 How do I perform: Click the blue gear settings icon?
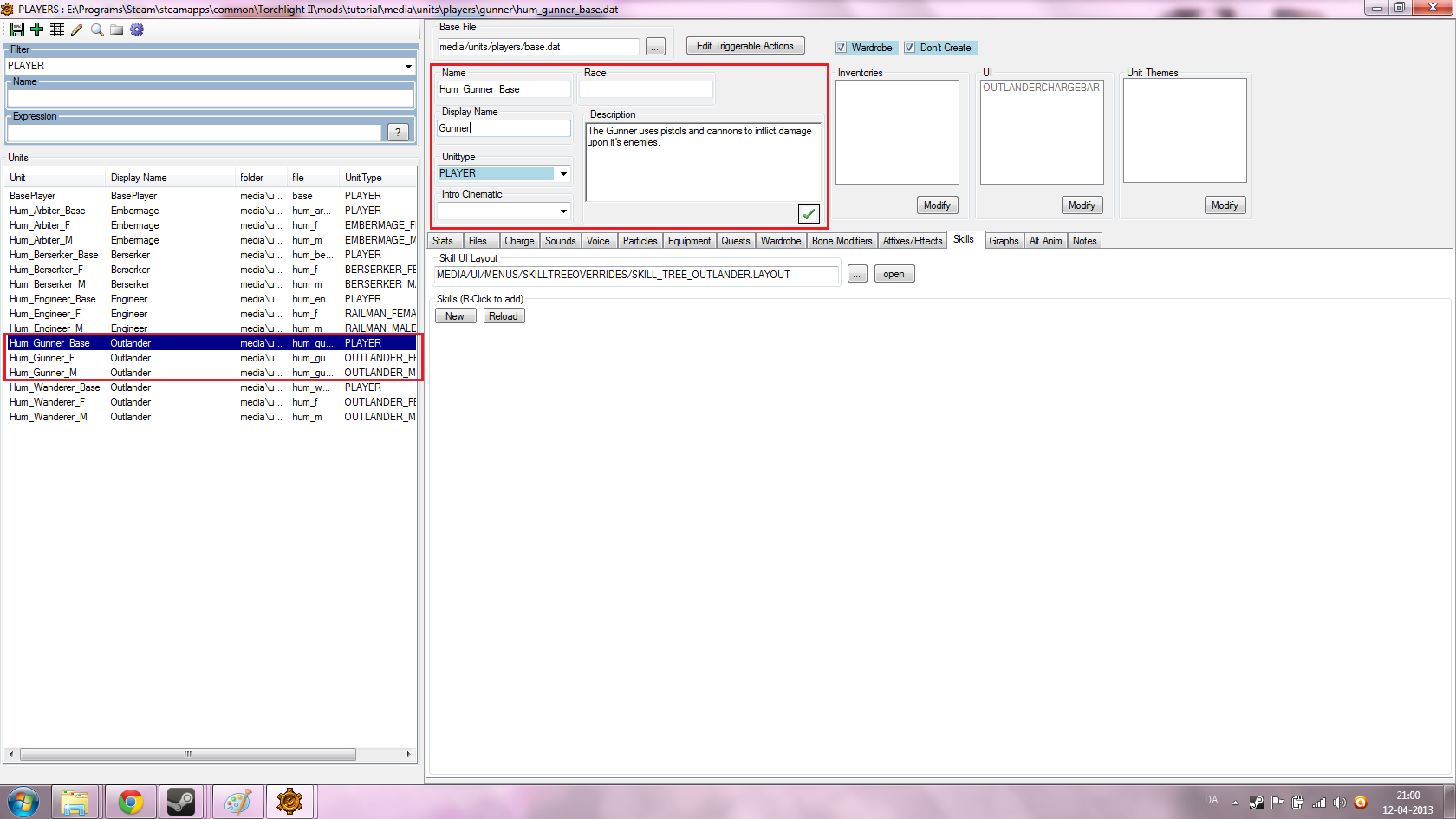[137, 29]
